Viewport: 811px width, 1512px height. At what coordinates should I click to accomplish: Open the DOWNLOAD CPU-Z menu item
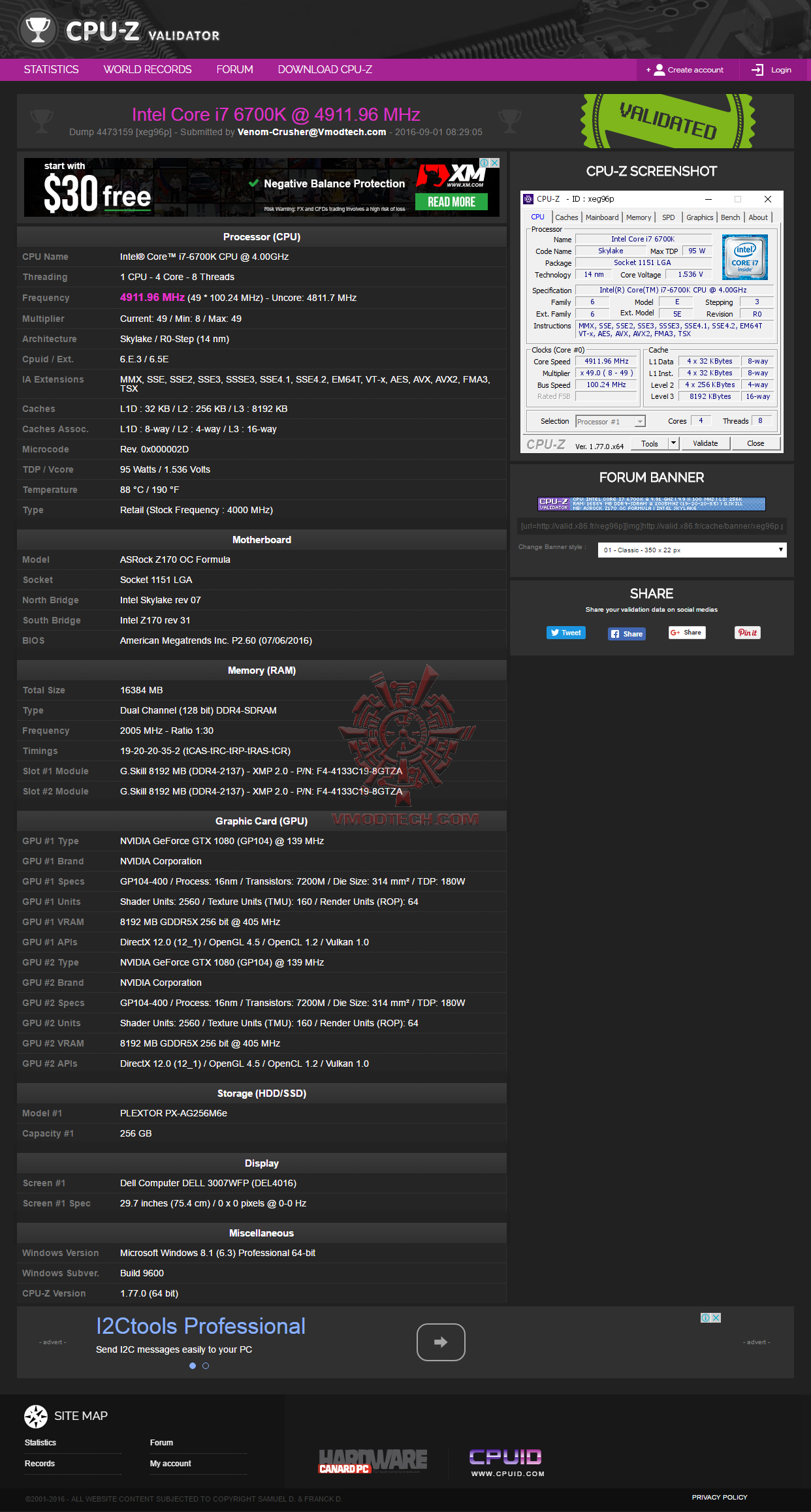point(325,69)
